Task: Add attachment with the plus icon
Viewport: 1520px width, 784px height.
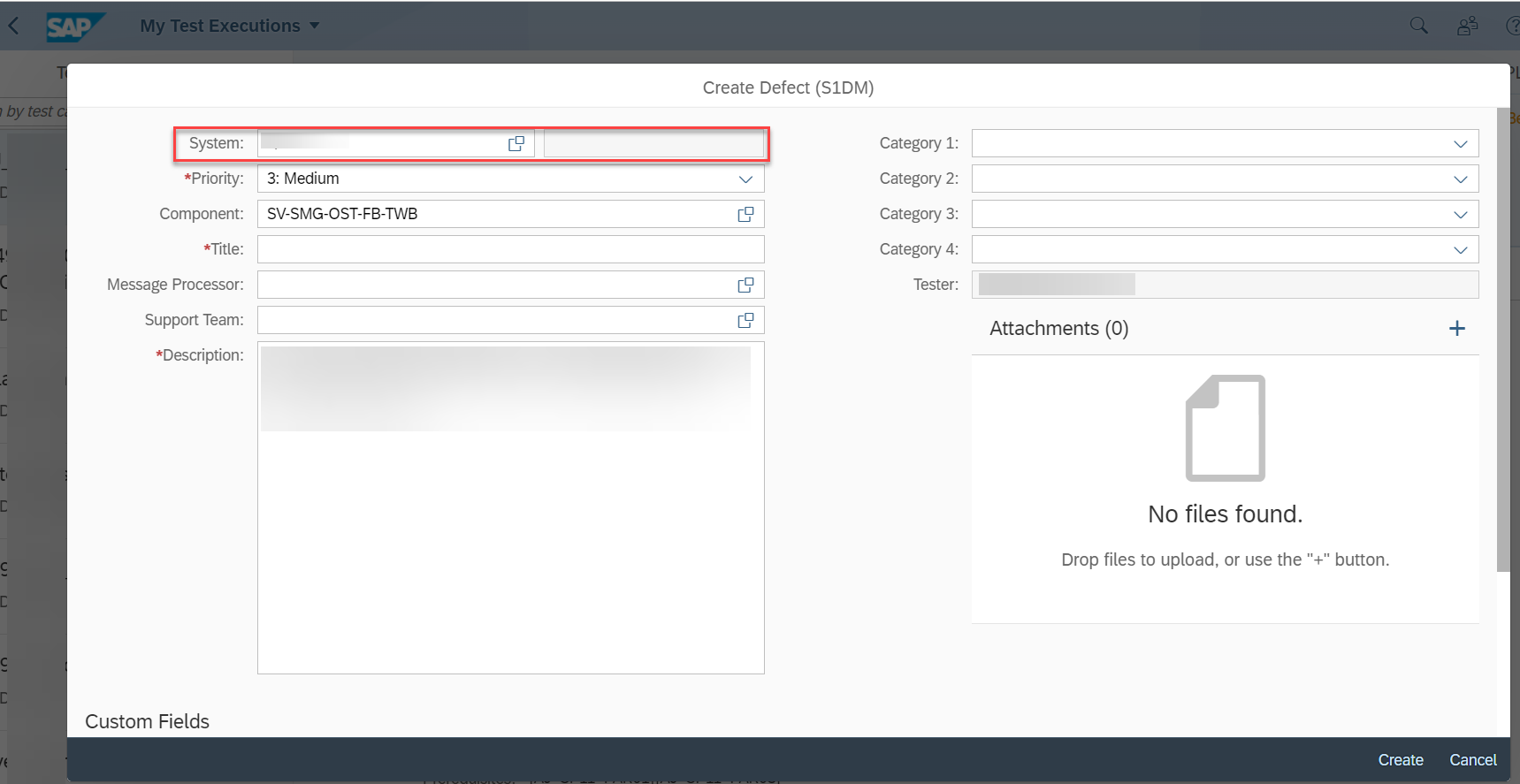Action: point(1457,329)
